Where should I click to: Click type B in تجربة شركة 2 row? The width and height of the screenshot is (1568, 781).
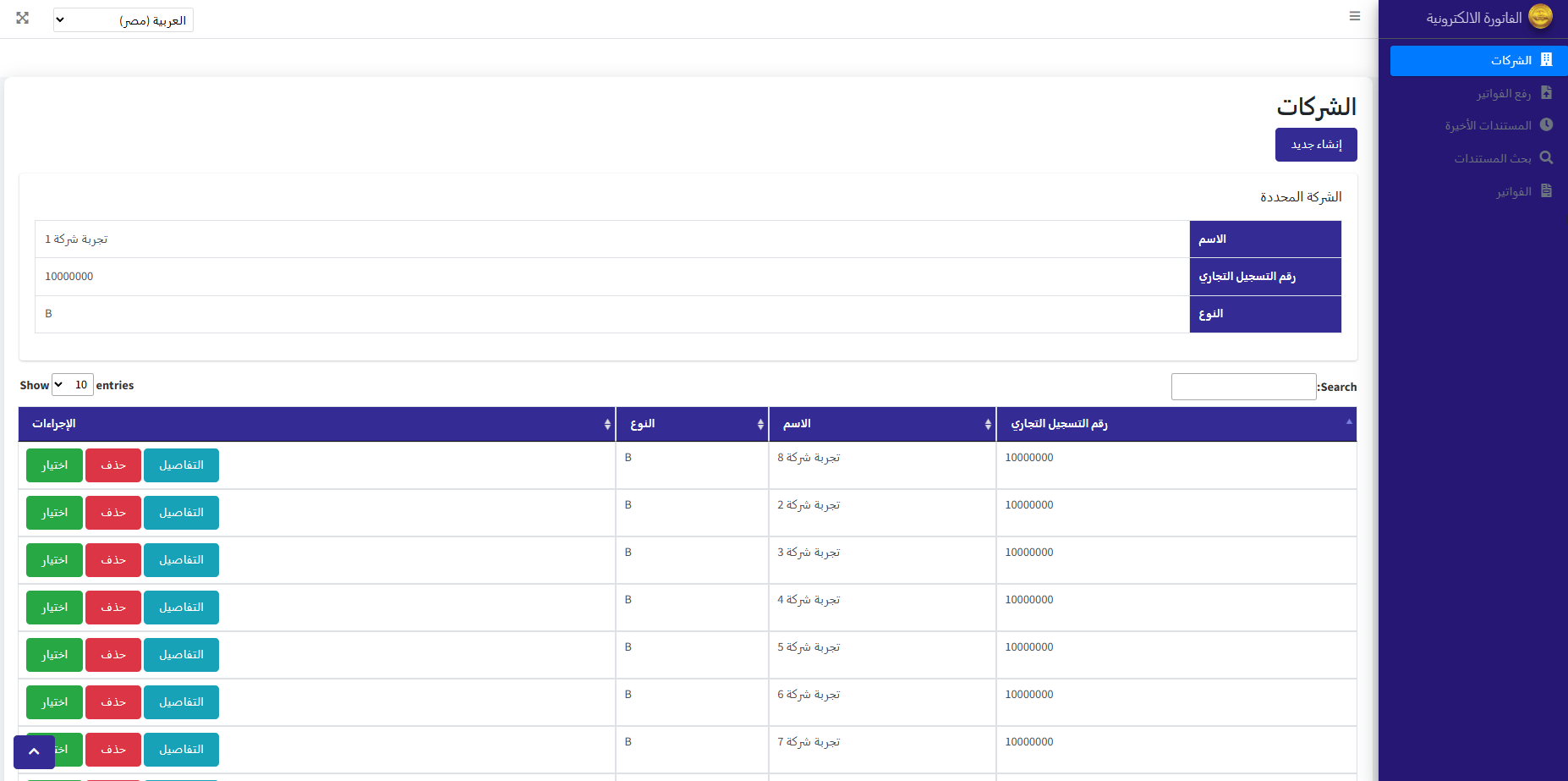click(628, 505)
